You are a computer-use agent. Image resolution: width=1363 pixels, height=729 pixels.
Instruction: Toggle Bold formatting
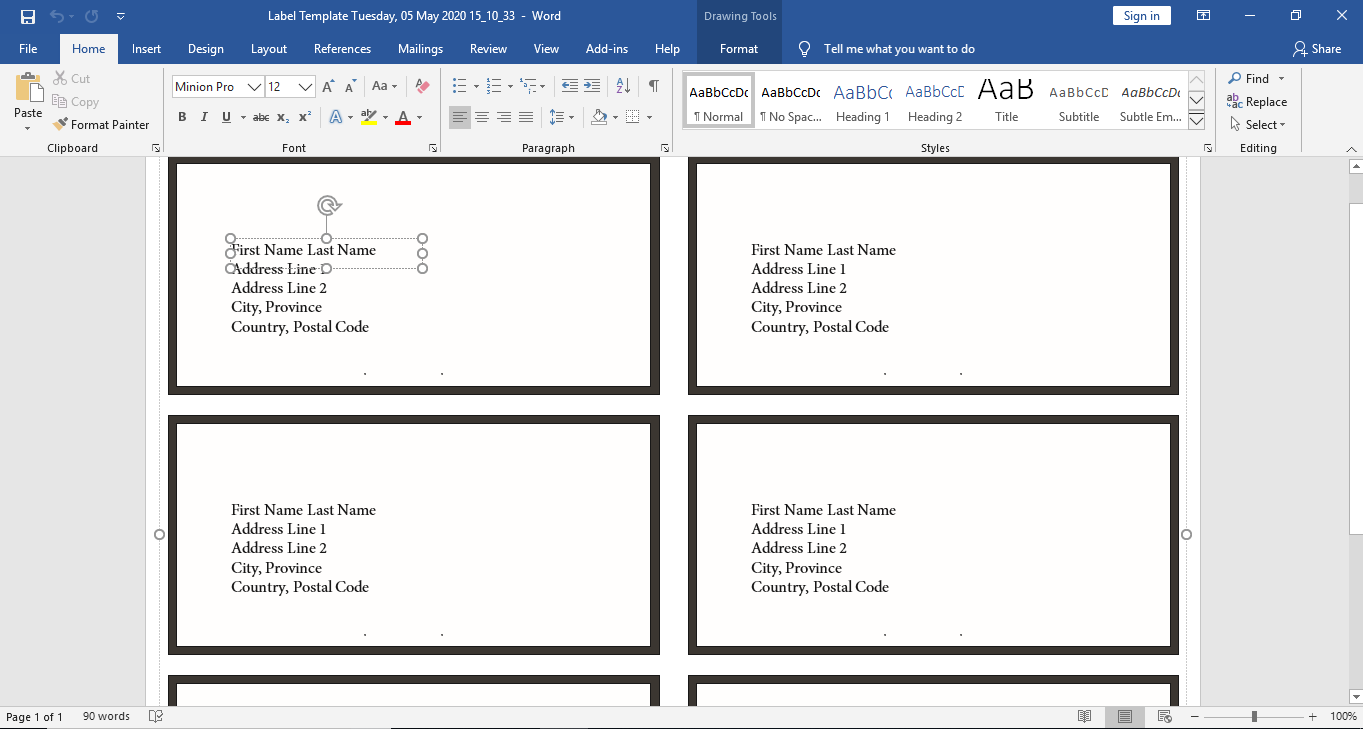pyautogui.click(x=182, y=118)
